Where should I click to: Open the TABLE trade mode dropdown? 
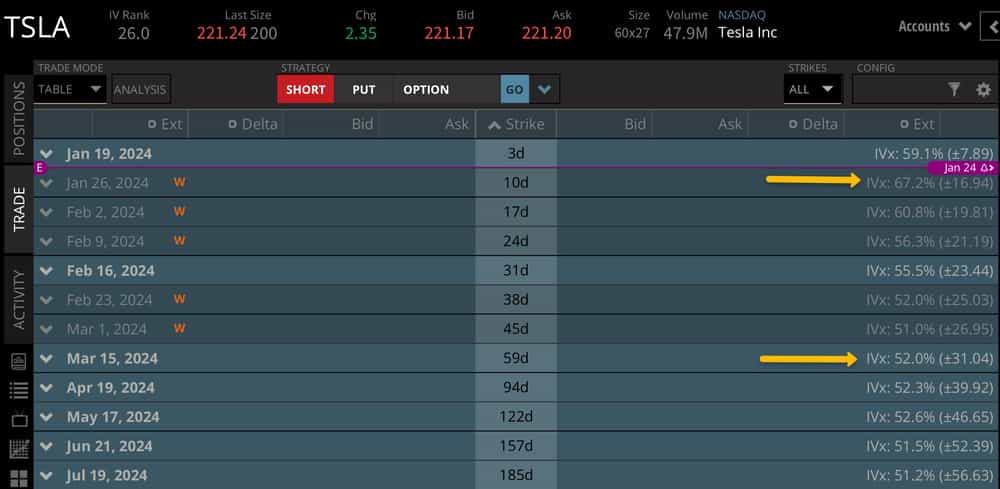[70, 89]
